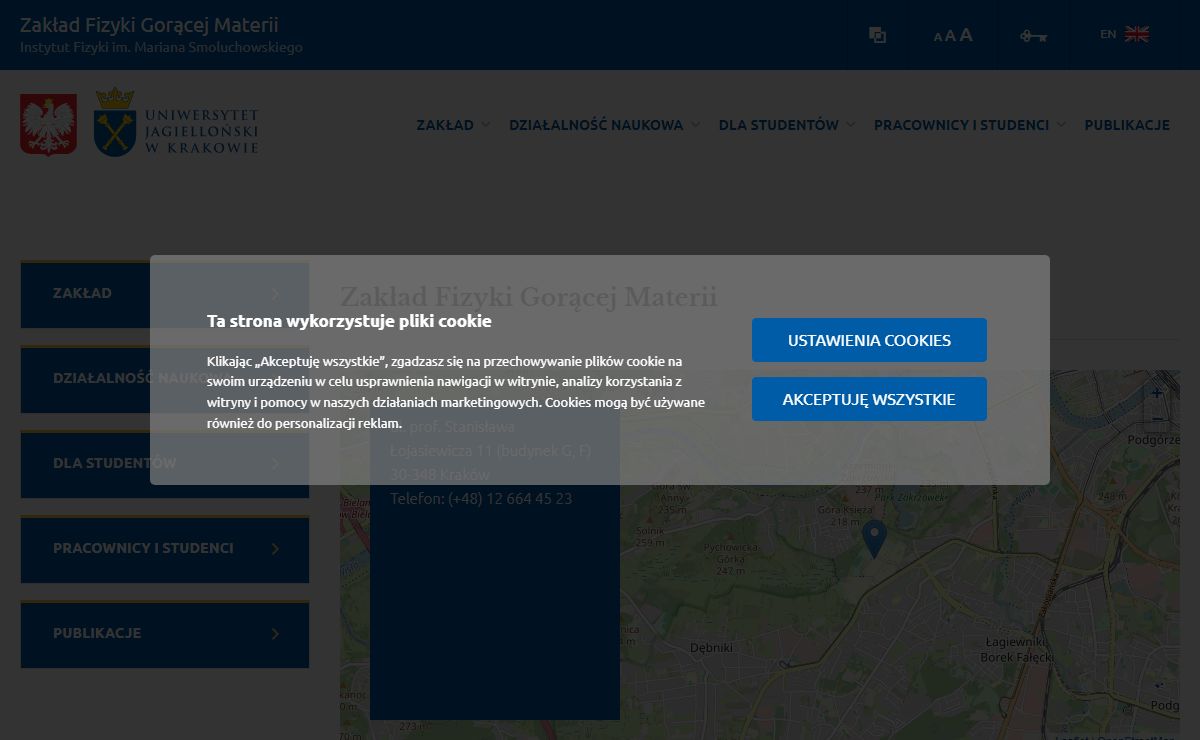This screenshot has height=740, width=1200.
Task: Switch language via the UK flag
Action: point(1136,34)
